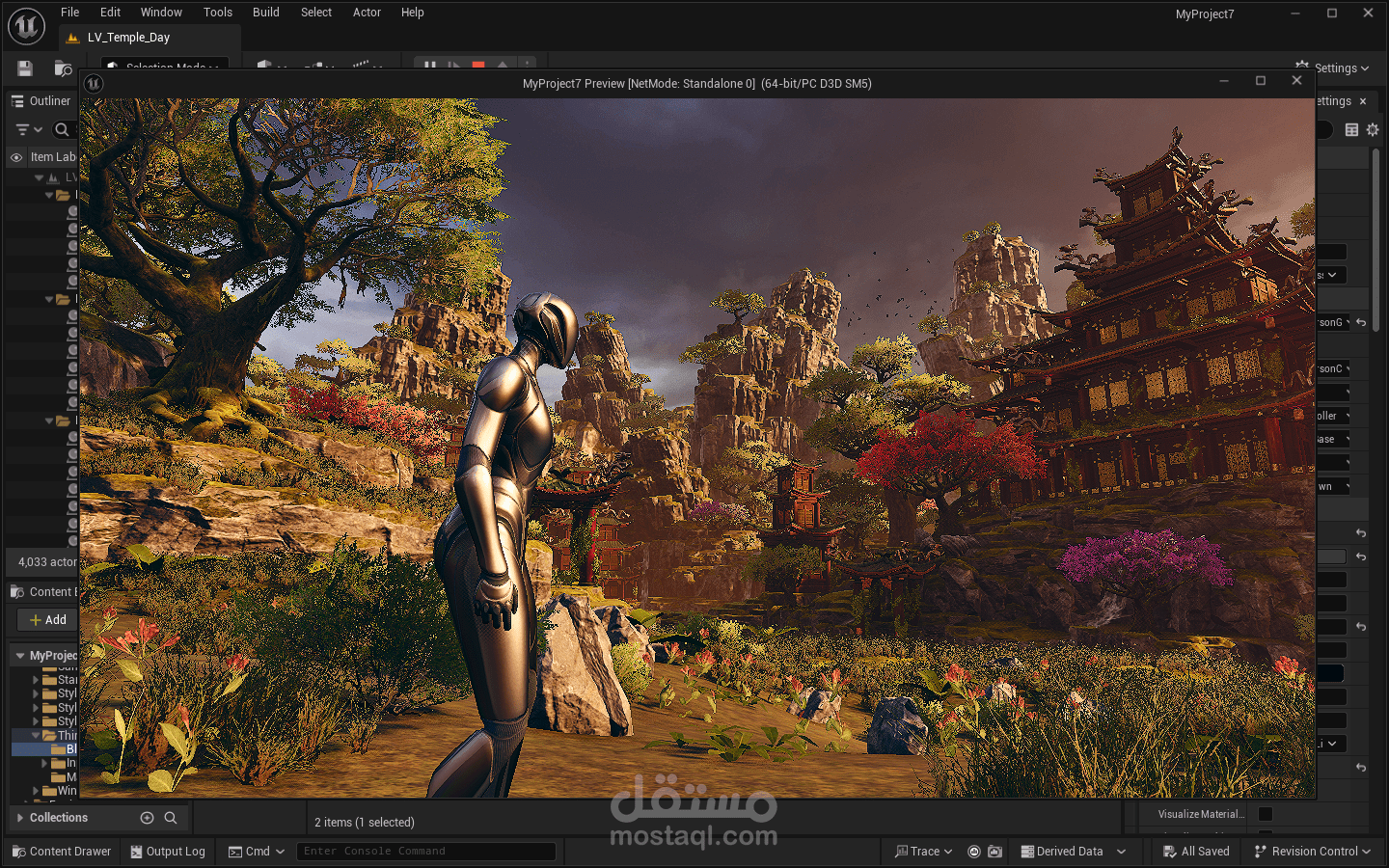Open the 'ase' dropdown in the Settings panel
Image resolution: width=1389 pixels, height=868 pixels.
1335,439
